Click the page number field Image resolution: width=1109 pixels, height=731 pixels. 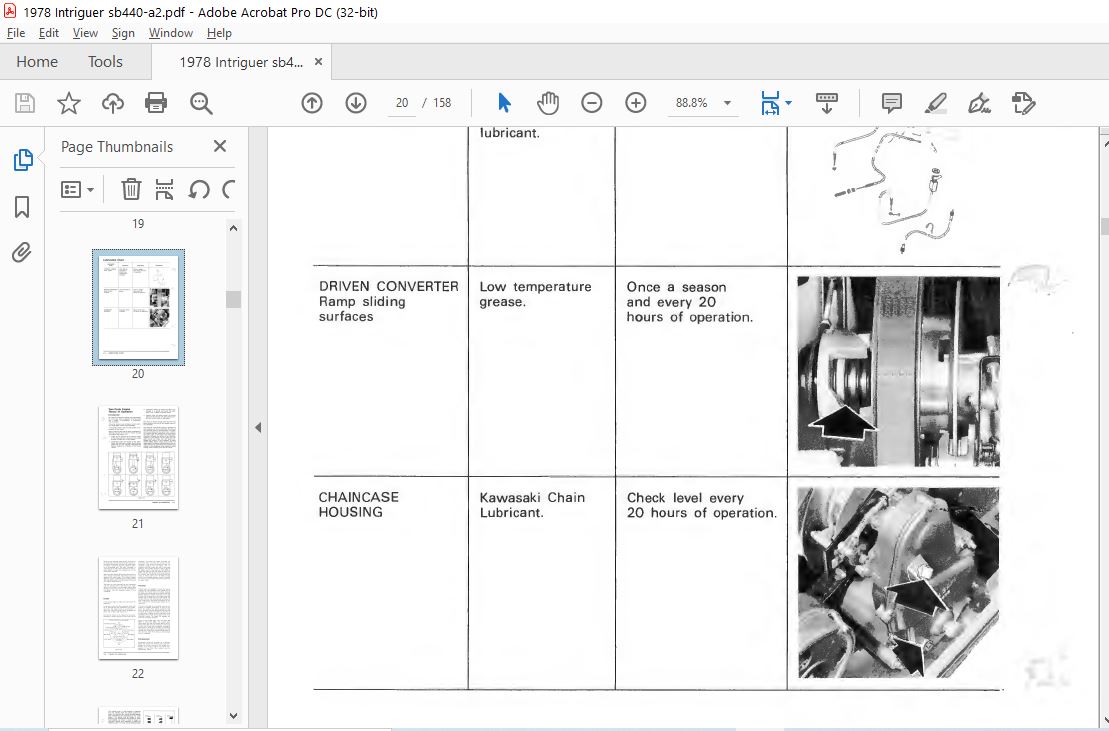pos(402,103)
